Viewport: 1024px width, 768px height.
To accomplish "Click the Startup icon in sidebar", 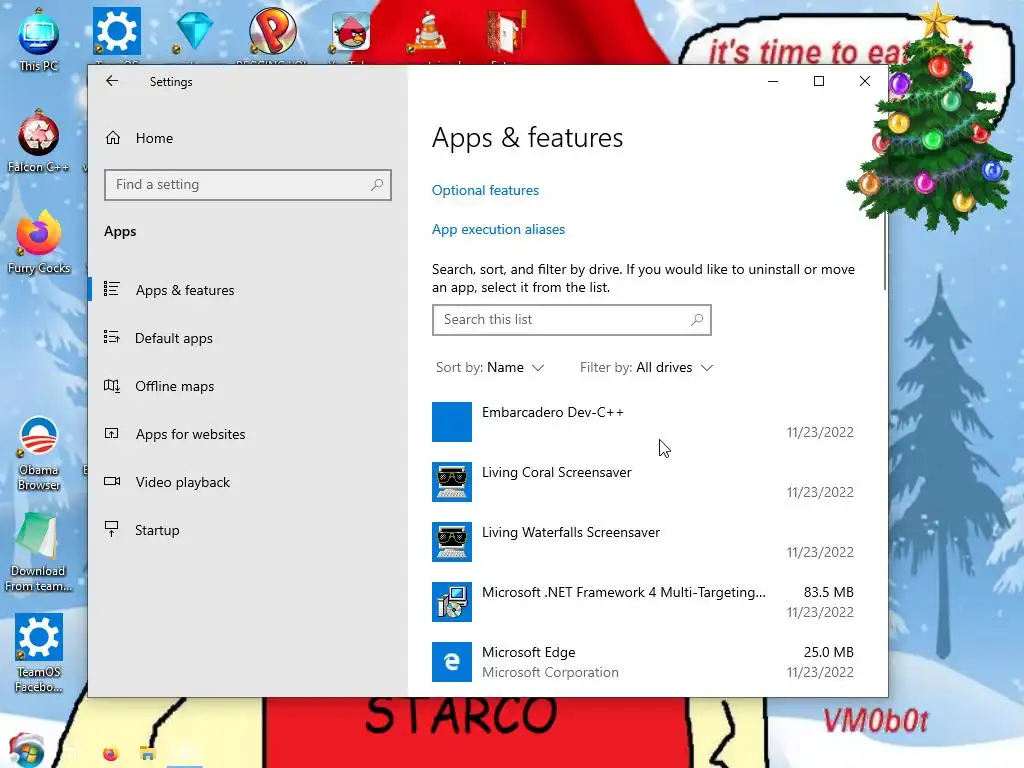I will point(112,529).
